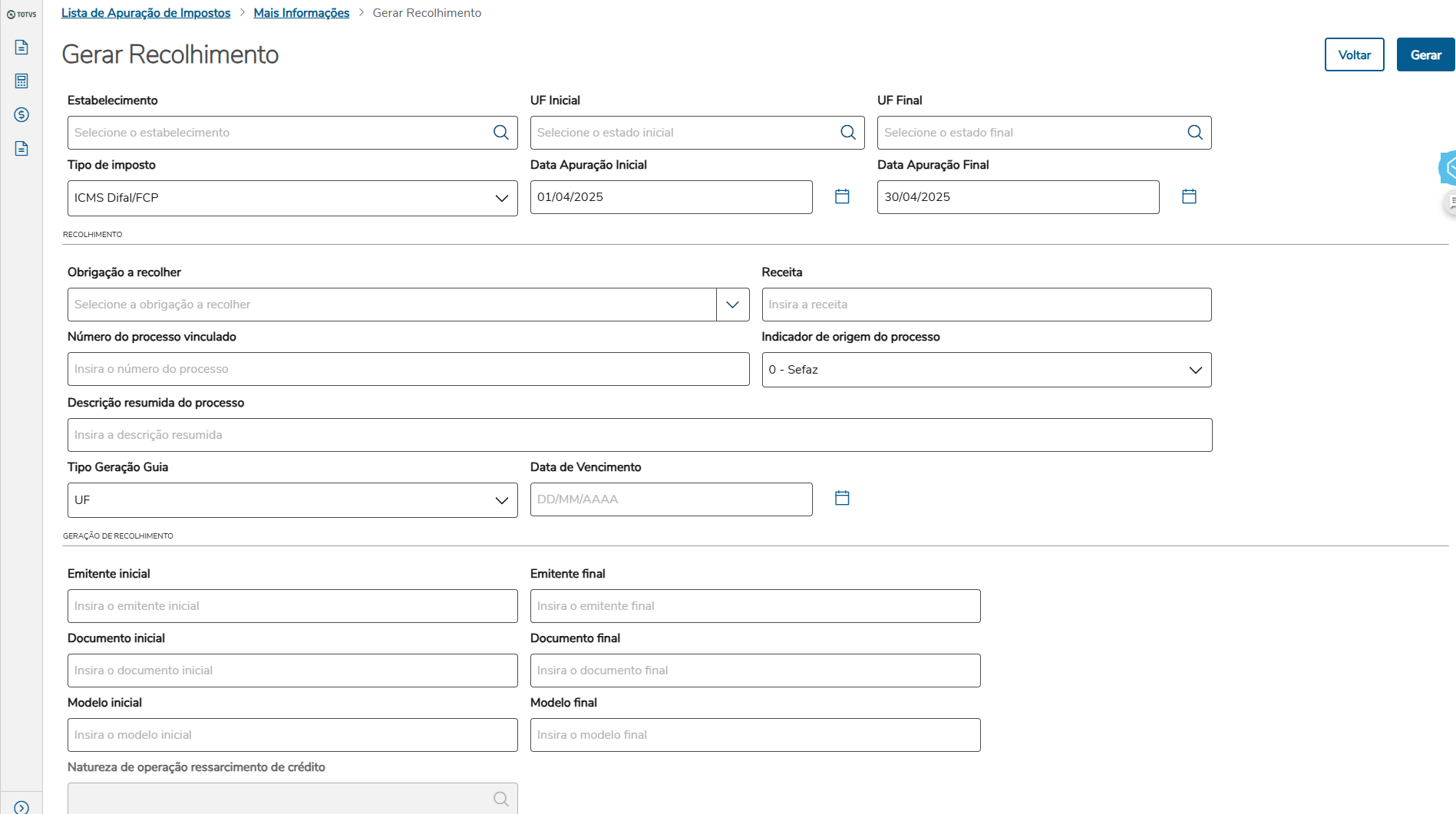Focus the Emitente inicial input field
Screen dimensions: 1456x814
tap(292, 606)
